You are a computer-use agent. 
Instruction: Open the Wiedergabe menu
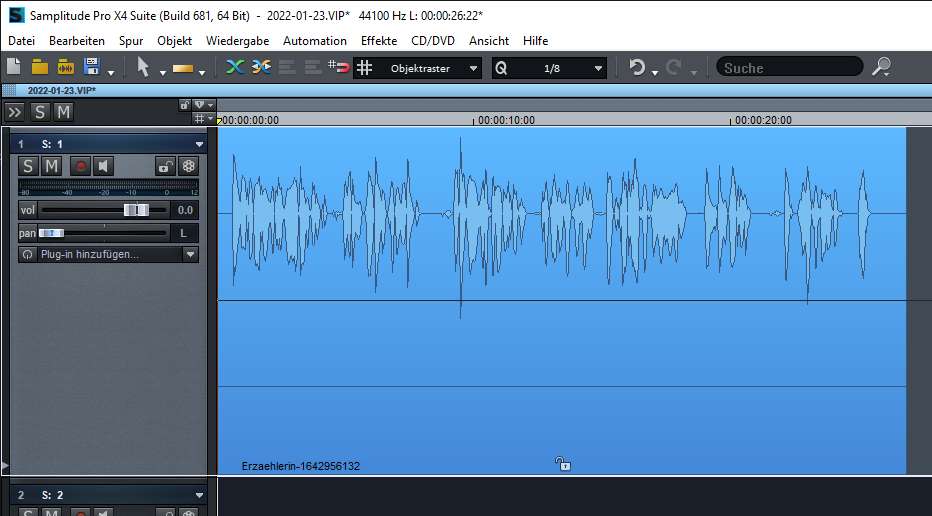click(x=237, y=41)
